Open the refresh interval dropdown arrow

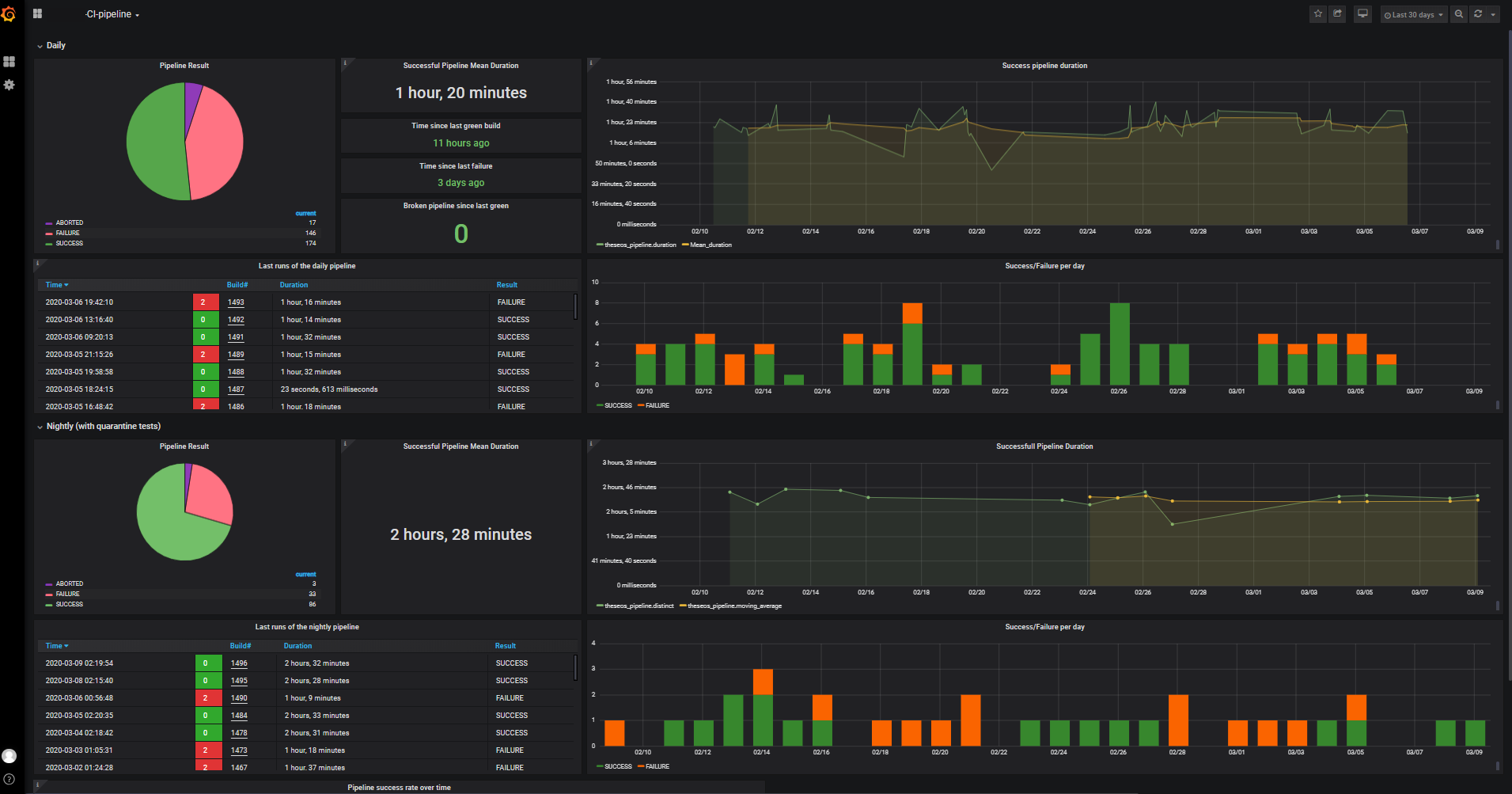click(x=1493, y=14)
